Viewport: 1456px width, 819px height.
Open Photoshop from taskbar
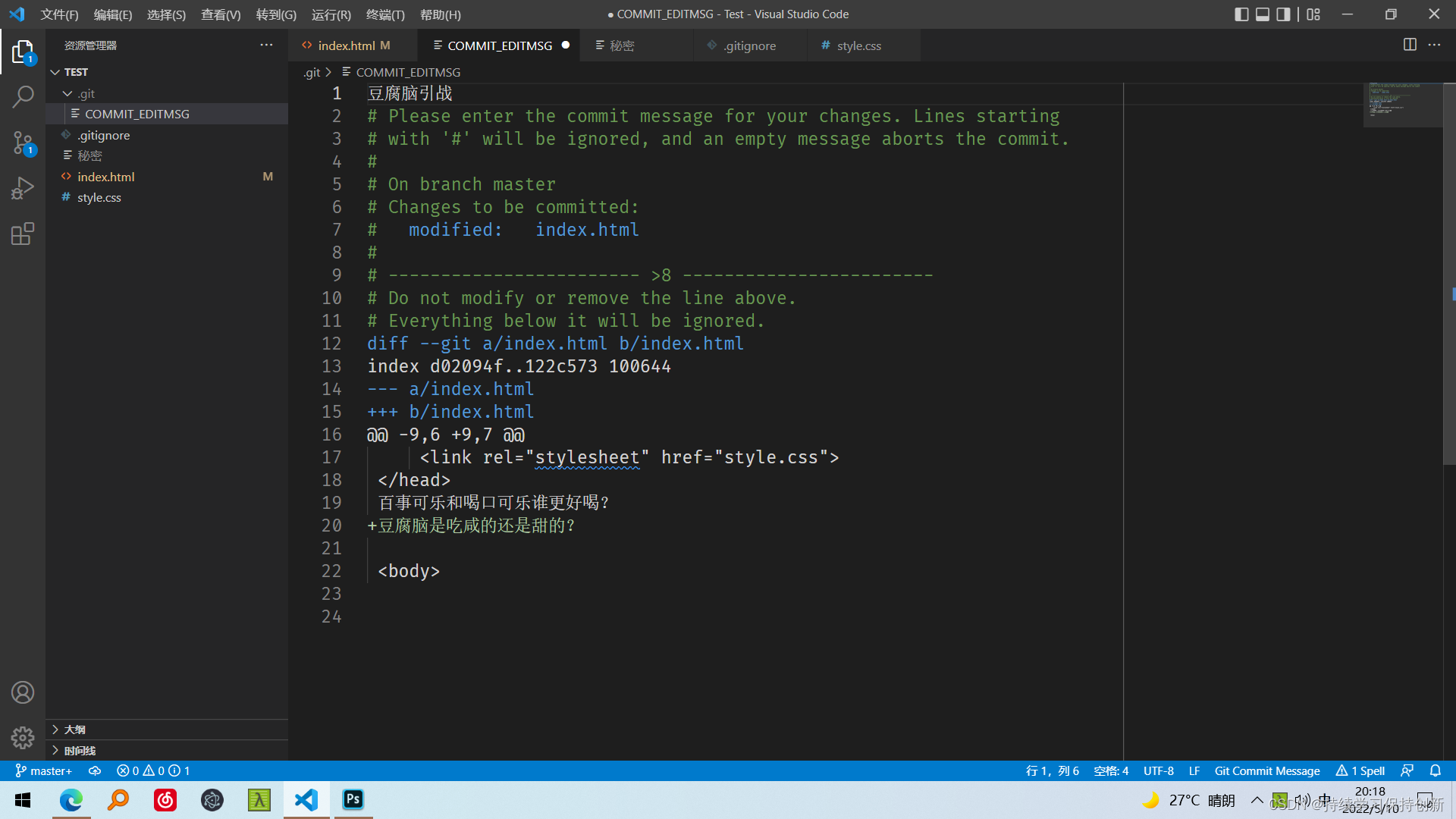(353, 800)
